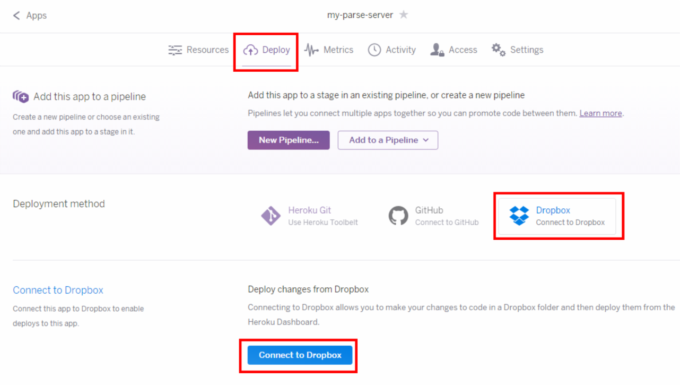Screen dimensions: 680x385
Task: Click the Access user lock icon
Action: (437, 50)
